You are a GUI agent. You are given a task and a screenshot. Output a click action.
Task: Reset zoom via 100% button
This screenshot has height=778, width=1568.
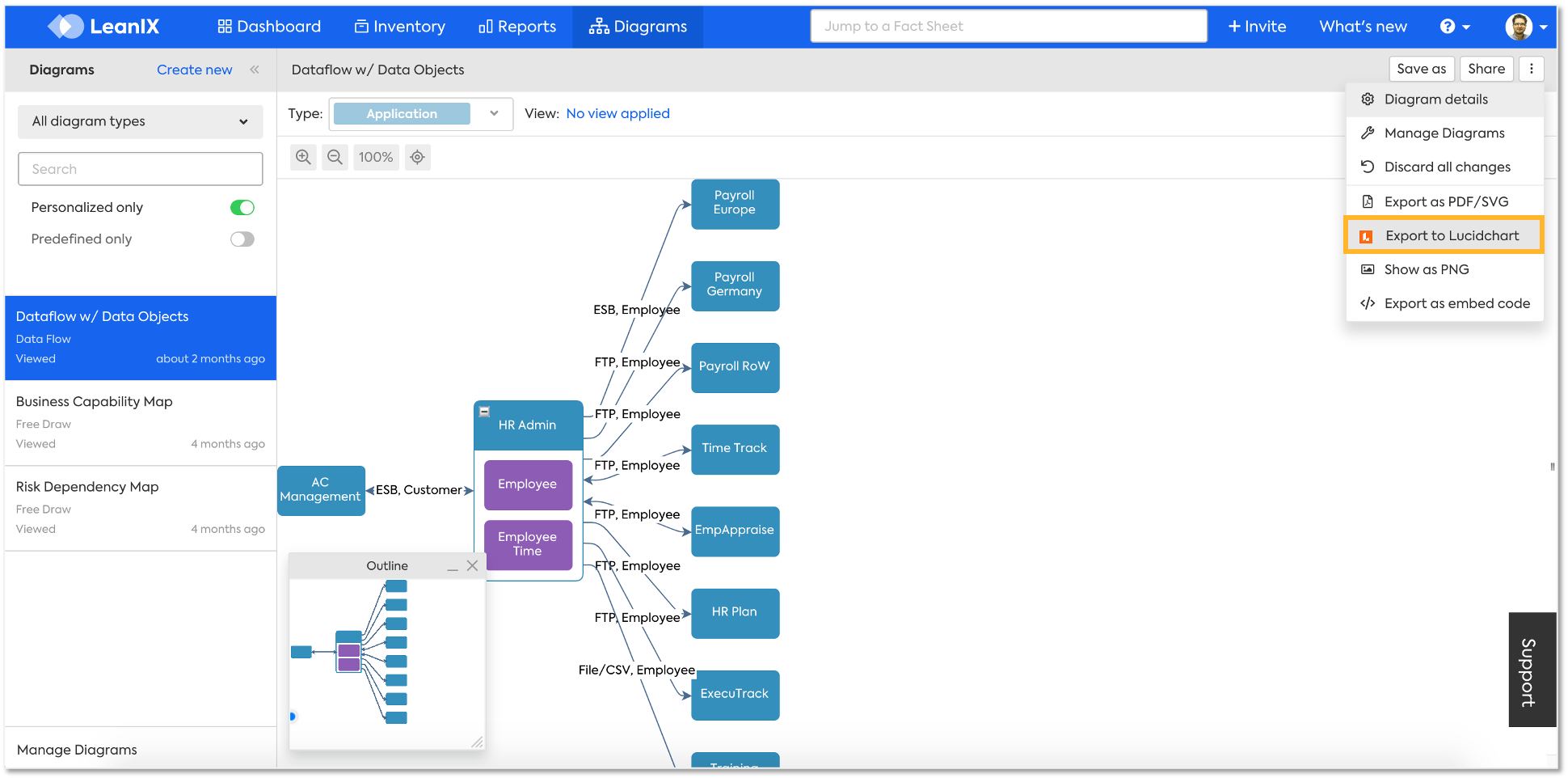click(376, 157)
